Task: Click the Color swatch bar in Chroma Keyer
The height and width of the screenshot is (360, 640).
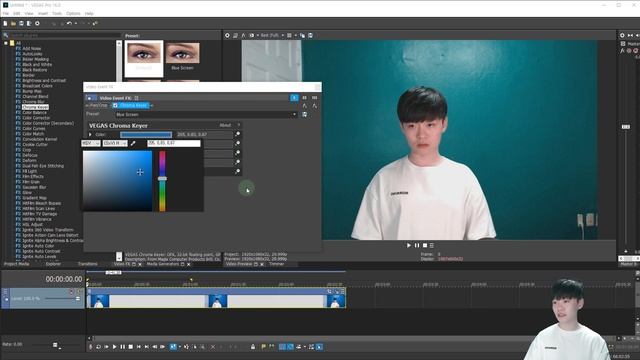Action: point(146,134)
